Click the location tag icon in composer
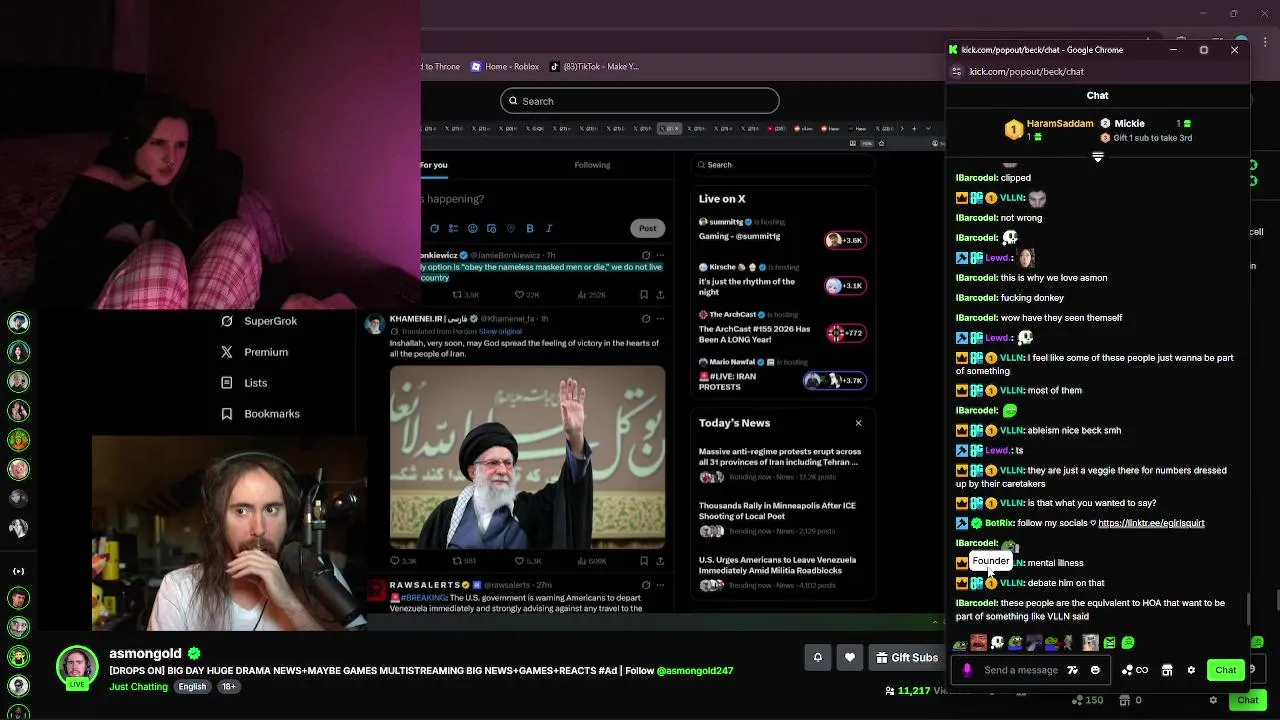1280x720 pixels. pos(511,228)
